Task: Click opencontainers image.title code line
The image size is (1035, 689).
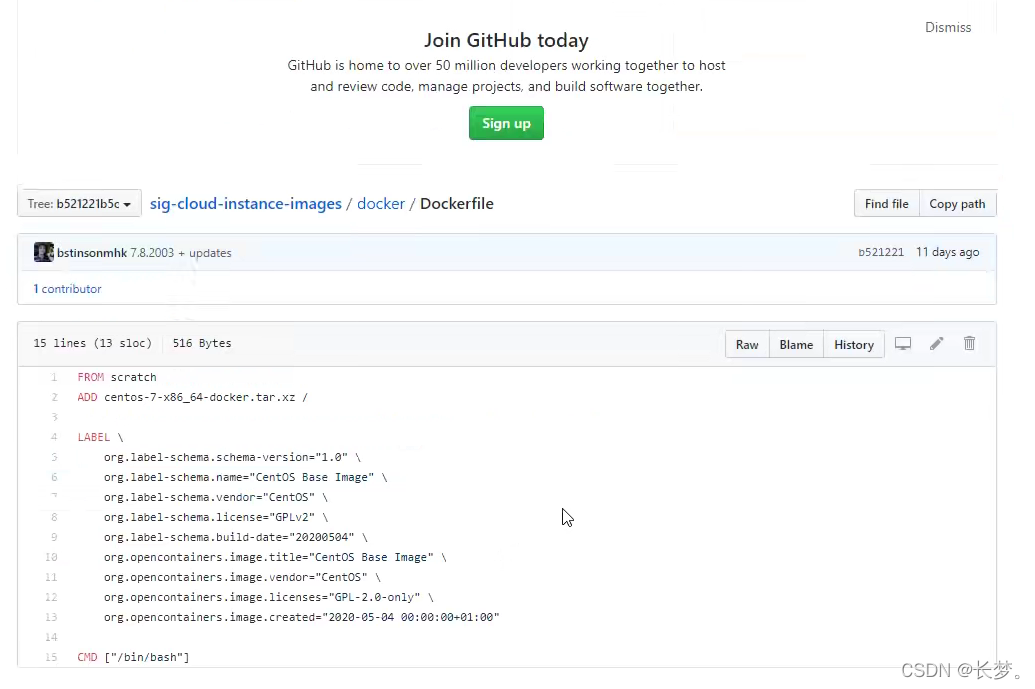Action: click(x=275, y=557)
